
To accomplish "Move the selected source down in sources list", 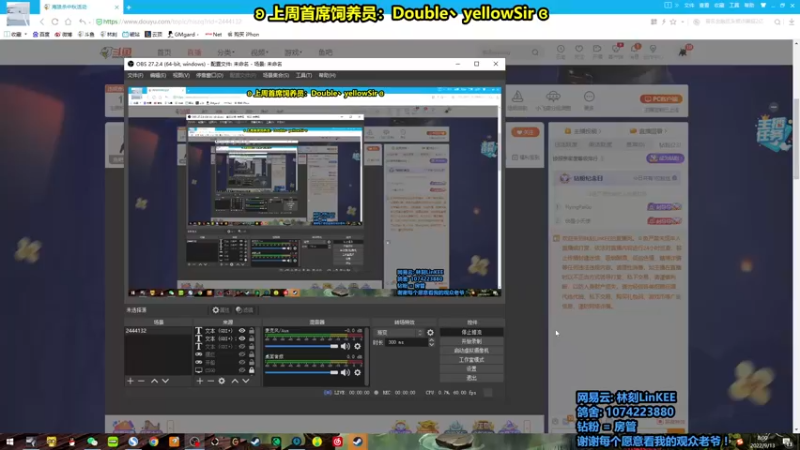I will pyautogui.click(x=246, y=381).
